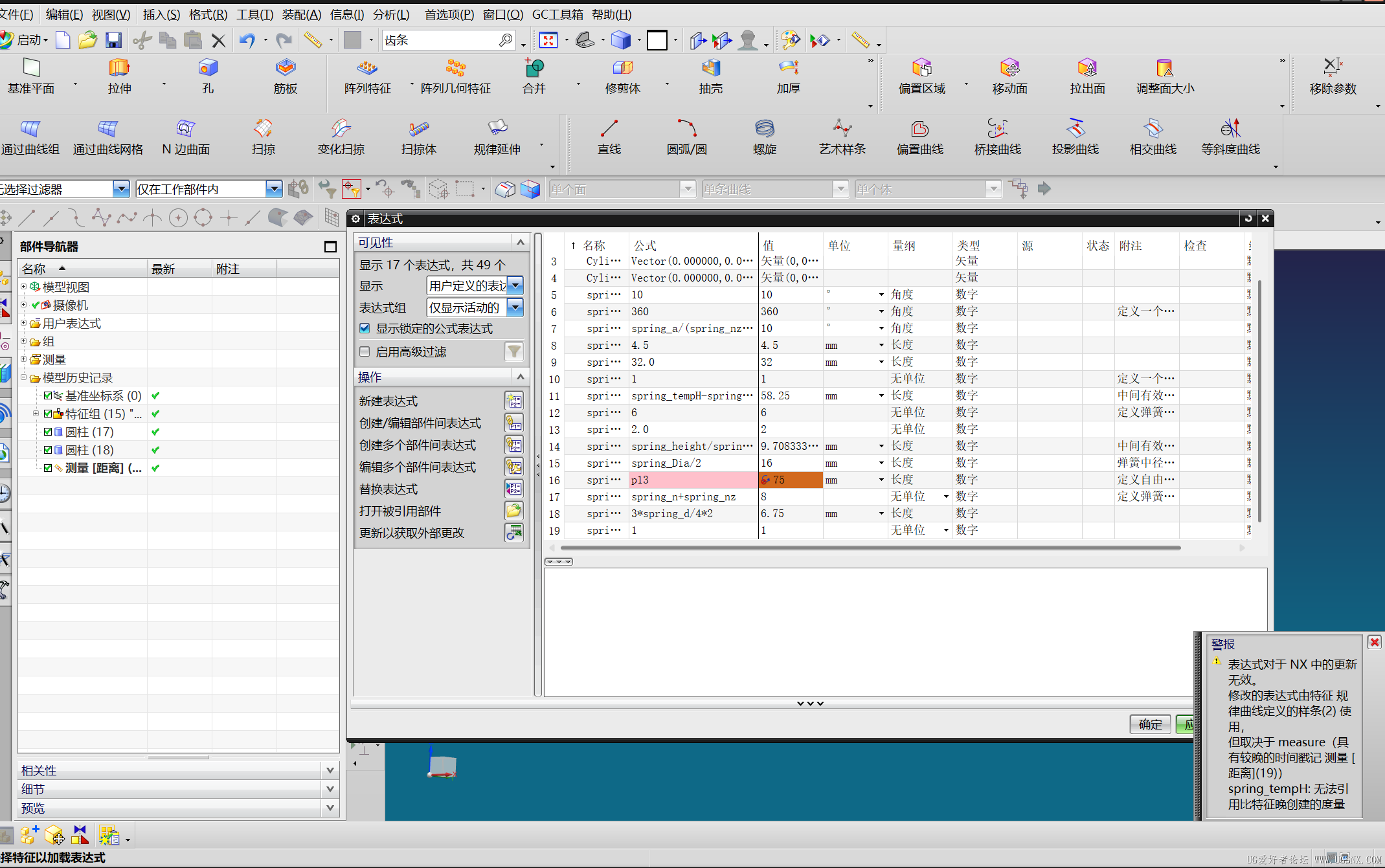Open the 拉出面 pull face tool

(1087, 76)
